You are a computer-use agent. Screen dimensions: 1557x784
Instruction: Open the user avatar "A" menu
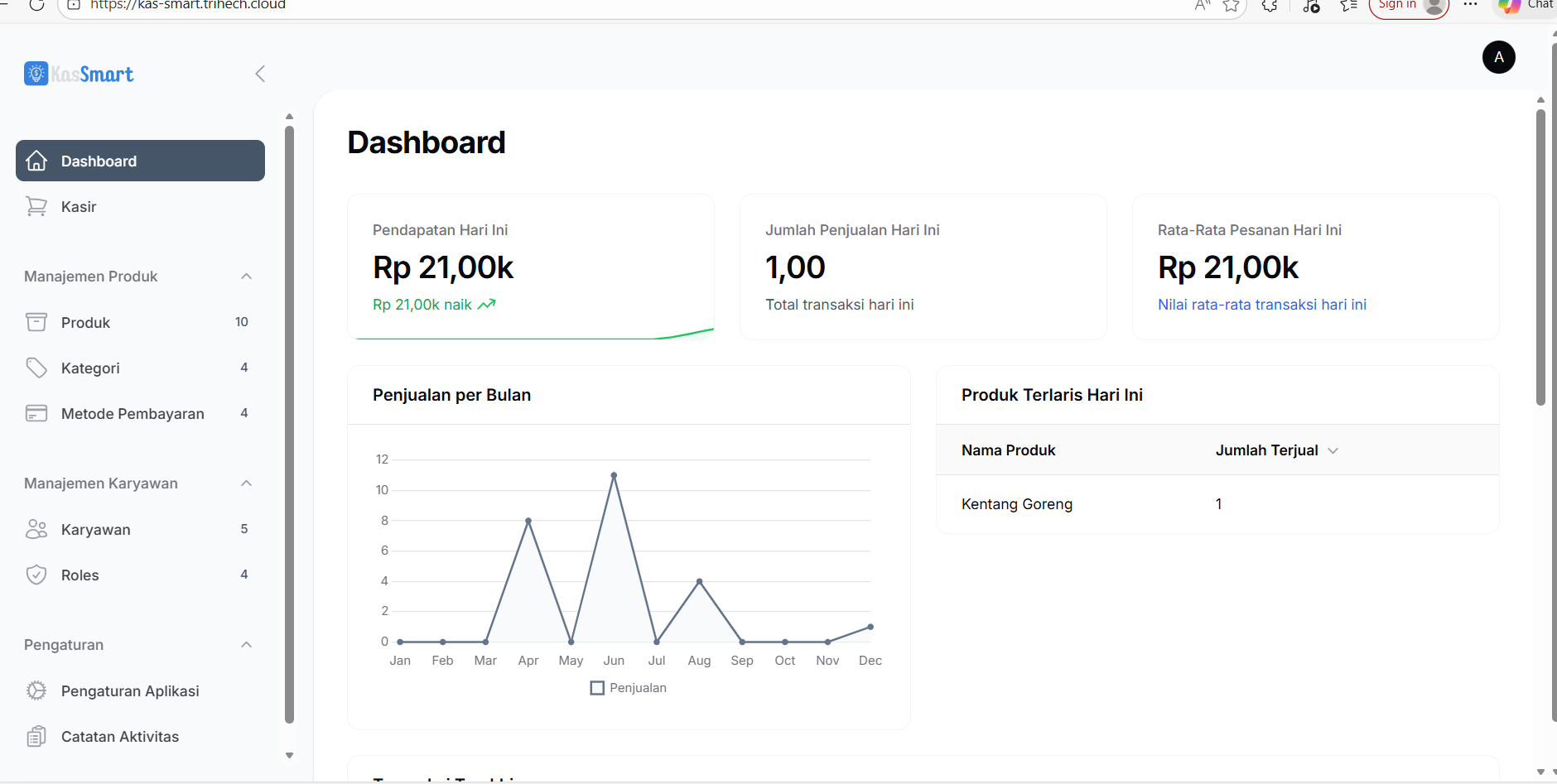(1498, 57)
